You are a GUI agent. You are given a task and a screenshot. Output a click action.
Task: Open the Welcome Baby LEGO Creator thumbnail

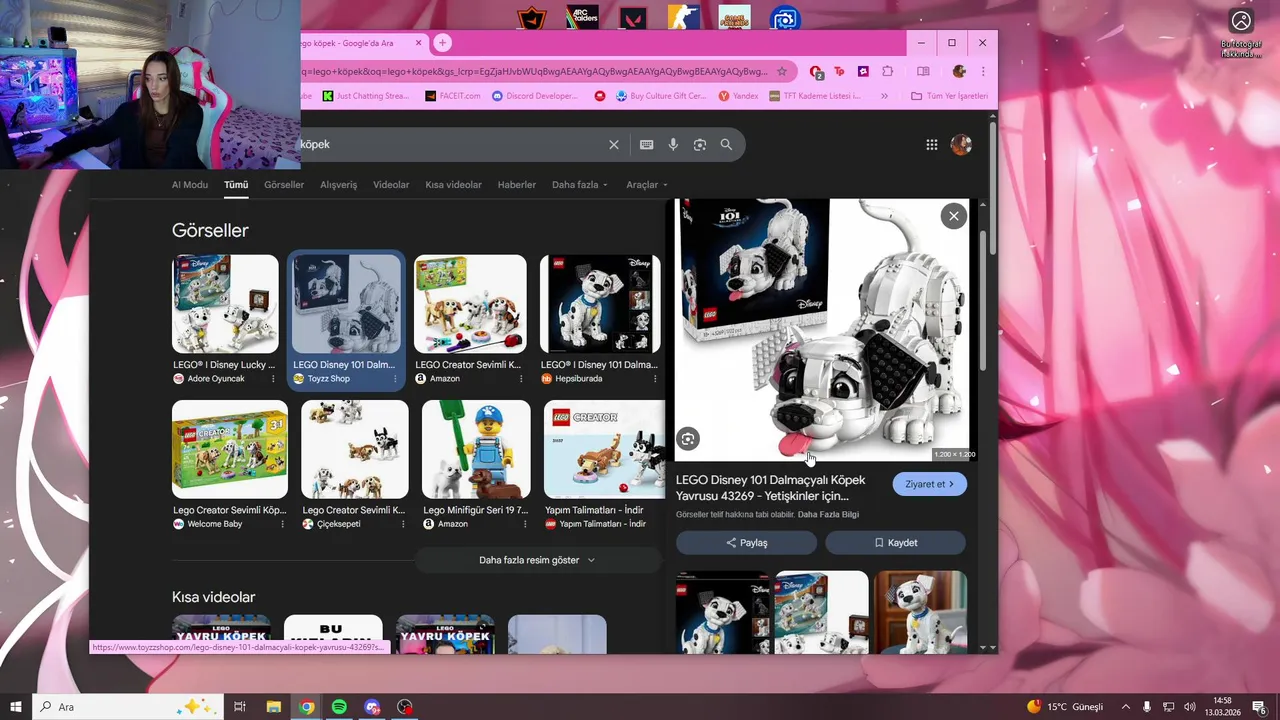(x=230, y=449)
